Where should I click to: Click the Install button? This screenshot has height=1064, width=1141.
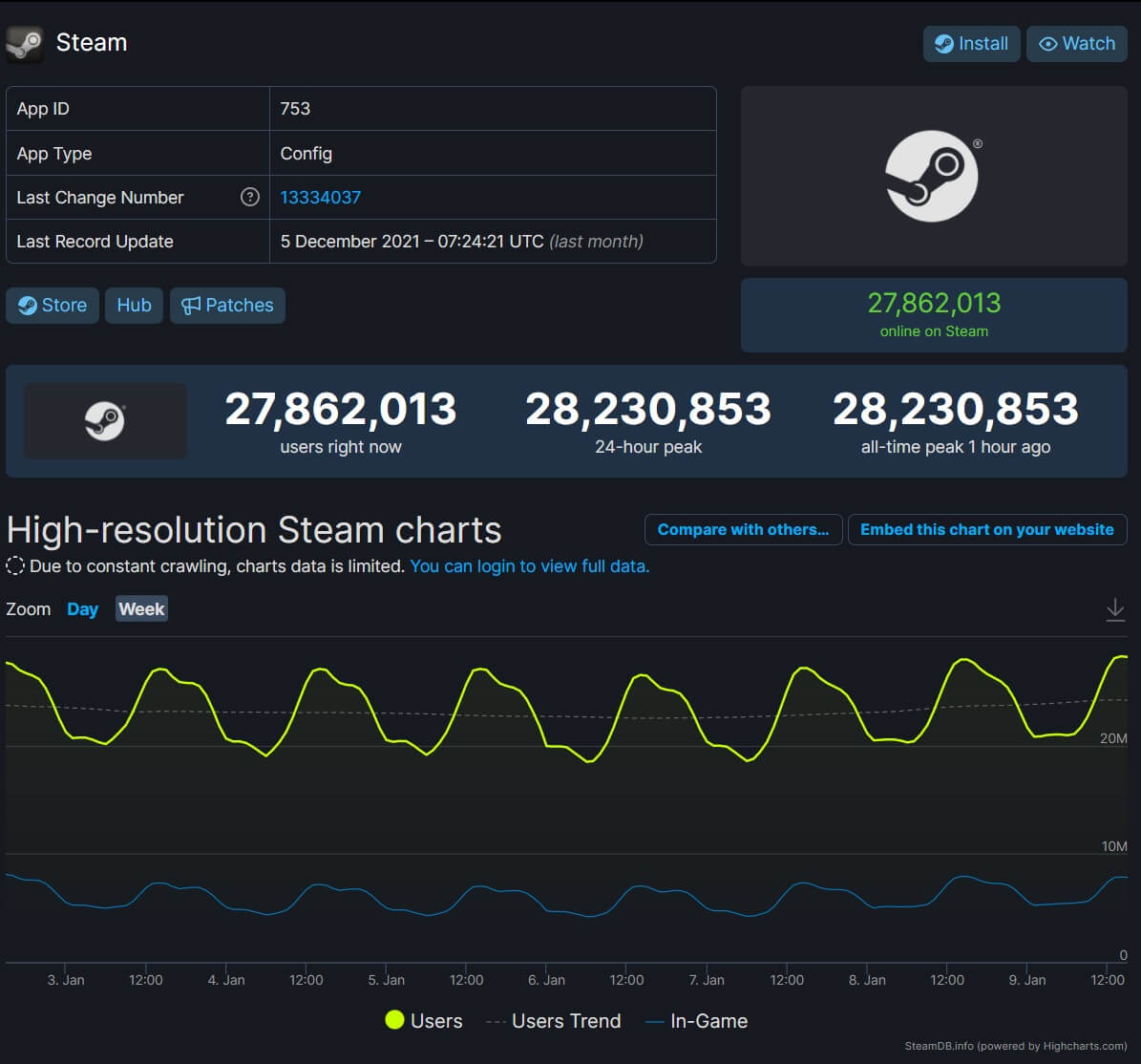tap(971, 43)
